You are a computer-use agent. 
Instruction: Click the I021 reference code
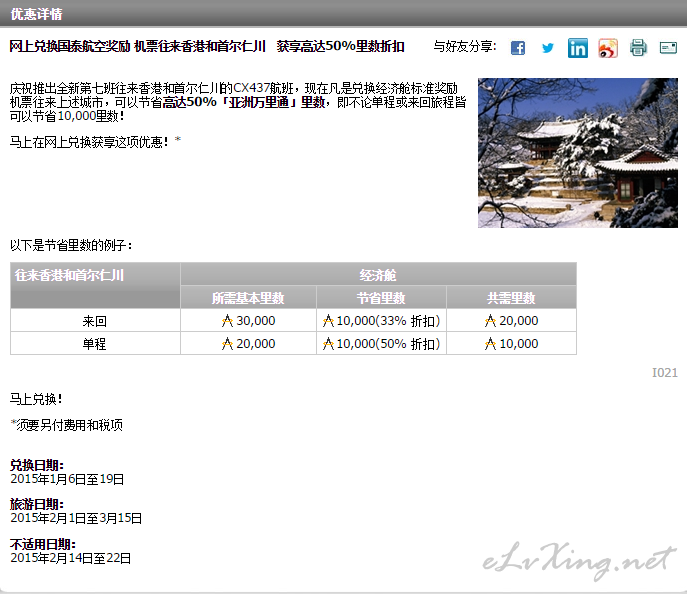tap(665, 373)
